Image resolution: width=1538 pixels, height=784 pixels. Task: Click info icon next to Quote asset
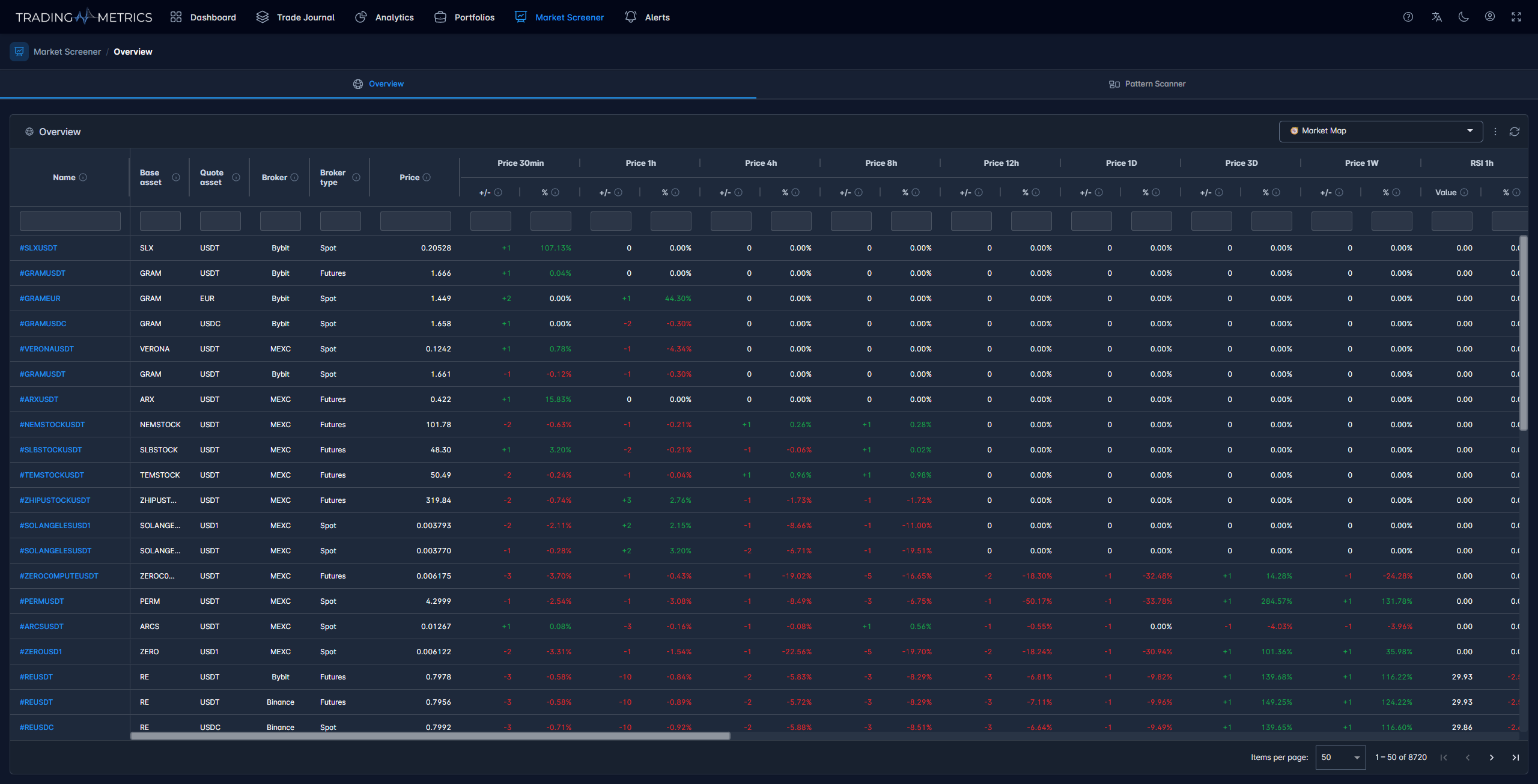point(236,177)
